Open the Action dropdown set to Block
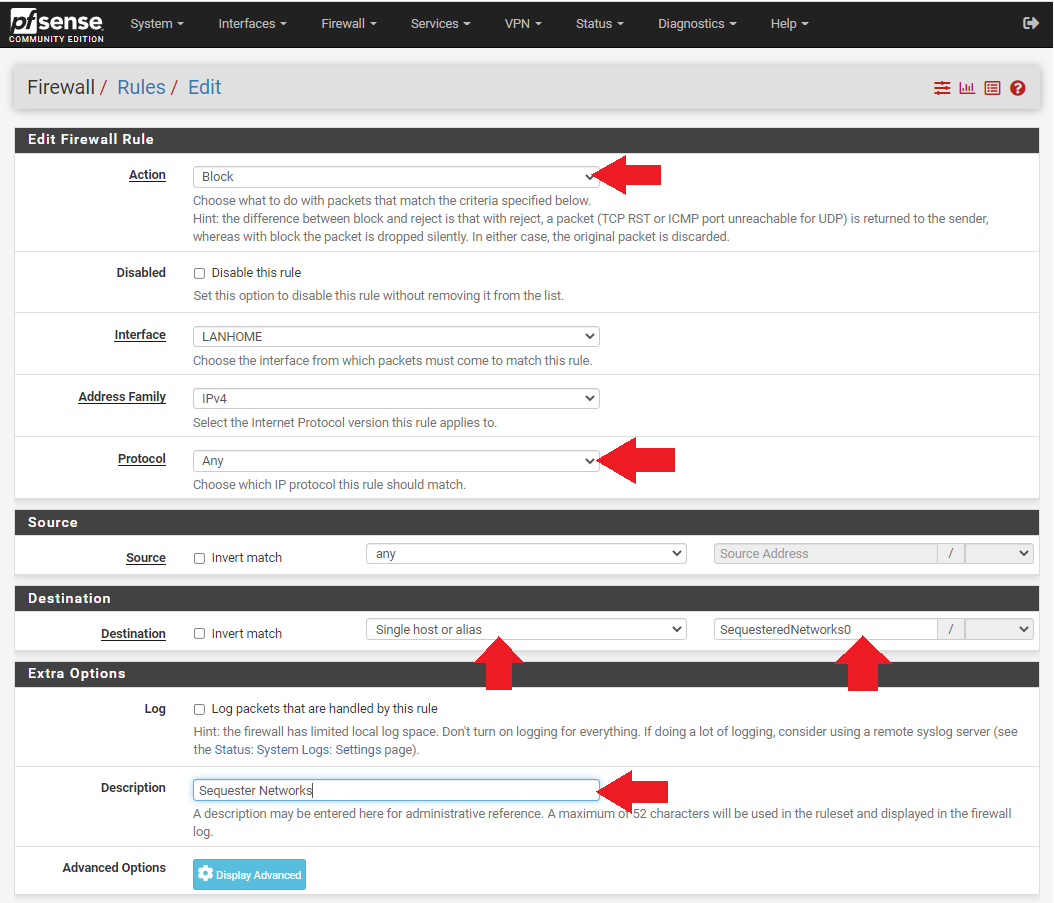This screenshot has width=1054, height=903. tap(396, 177)
